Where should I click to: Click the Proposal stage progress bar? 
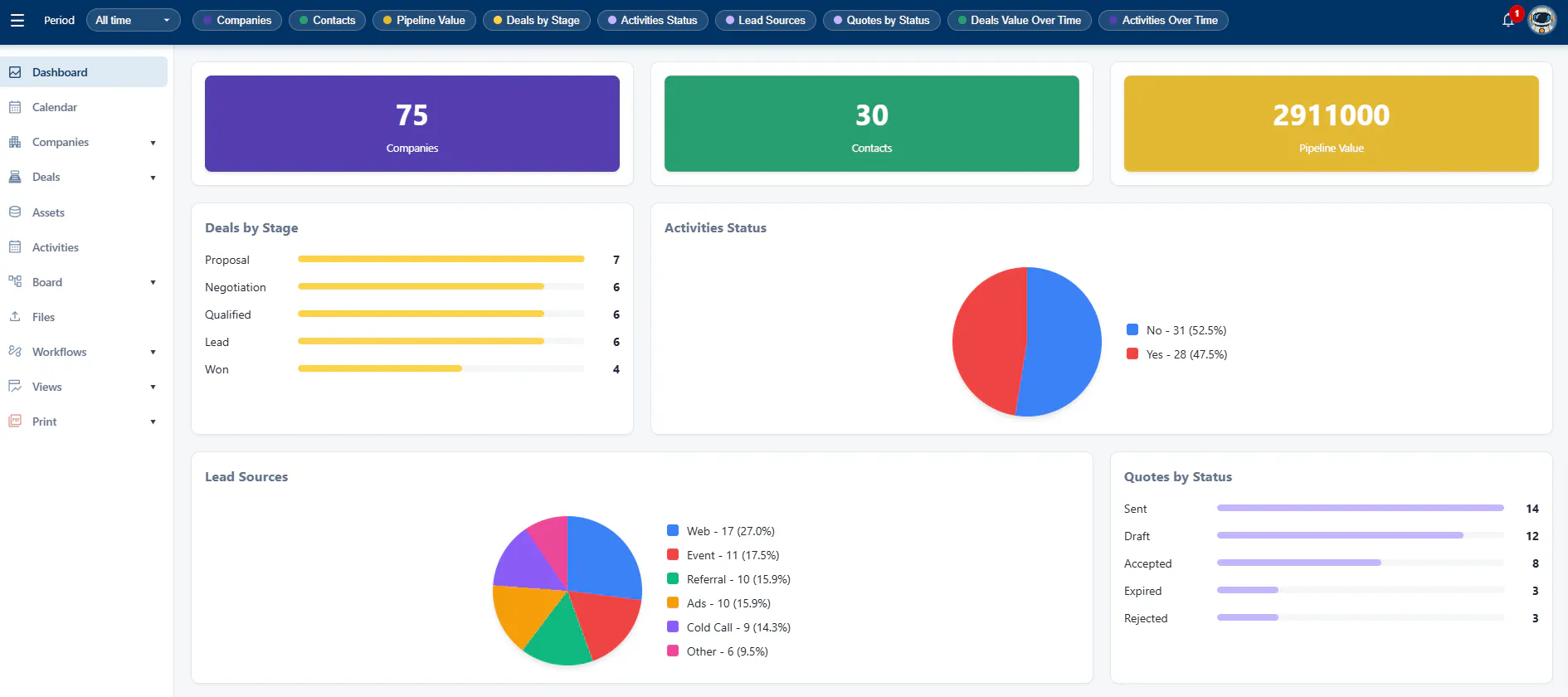tap(441, 259)
